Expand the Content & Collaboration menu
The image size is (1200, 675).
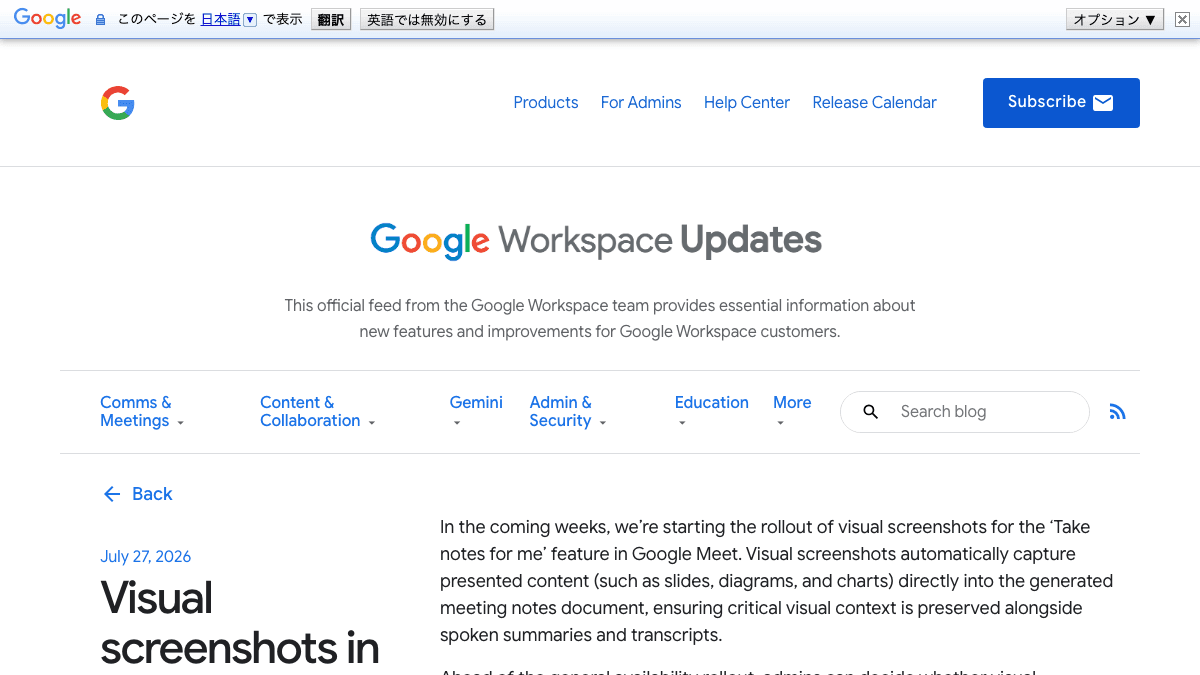pyautogui.click(x=317, y=412)
